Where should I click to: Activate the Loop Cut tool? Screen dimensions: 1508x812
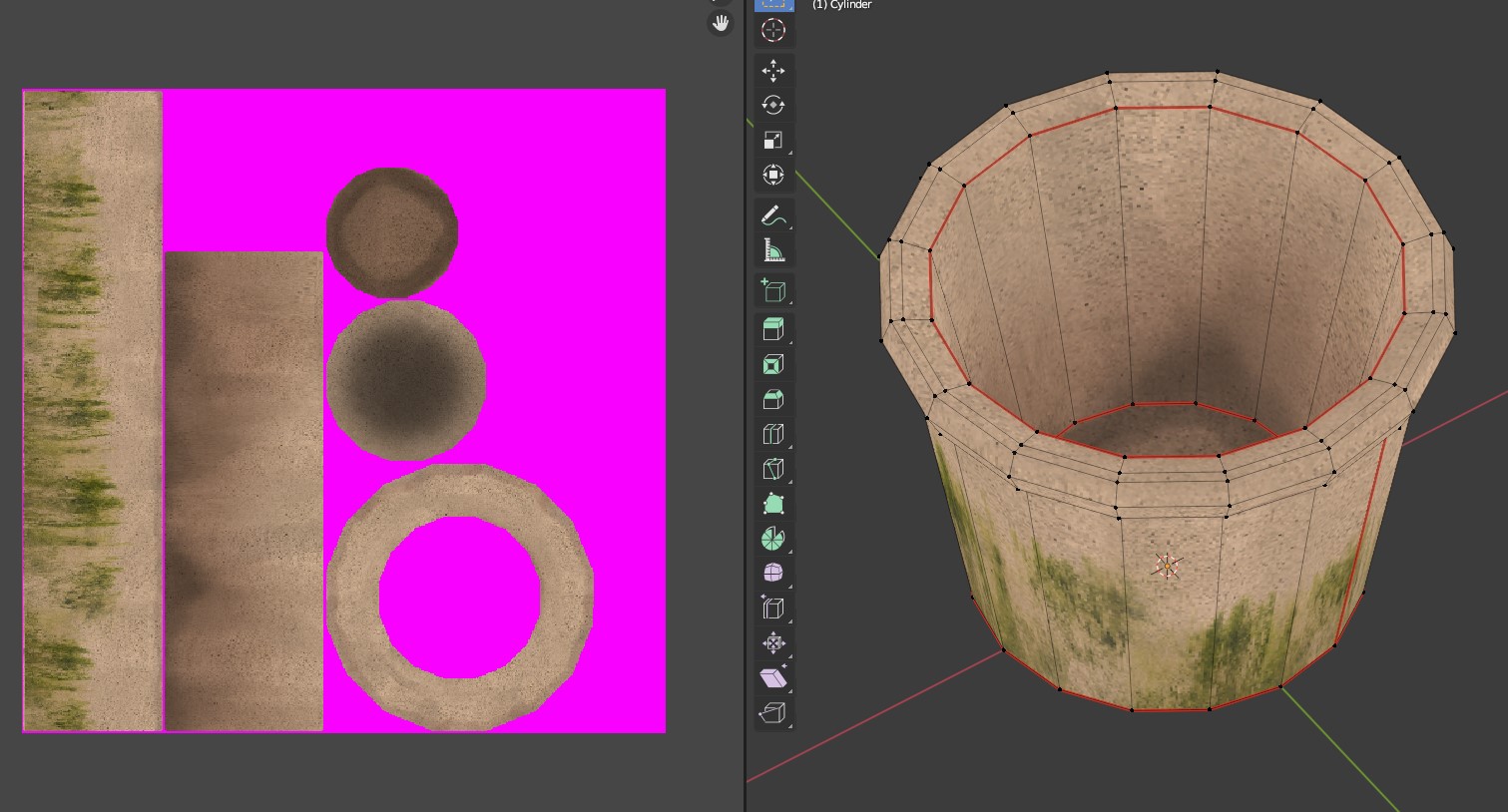773,434
